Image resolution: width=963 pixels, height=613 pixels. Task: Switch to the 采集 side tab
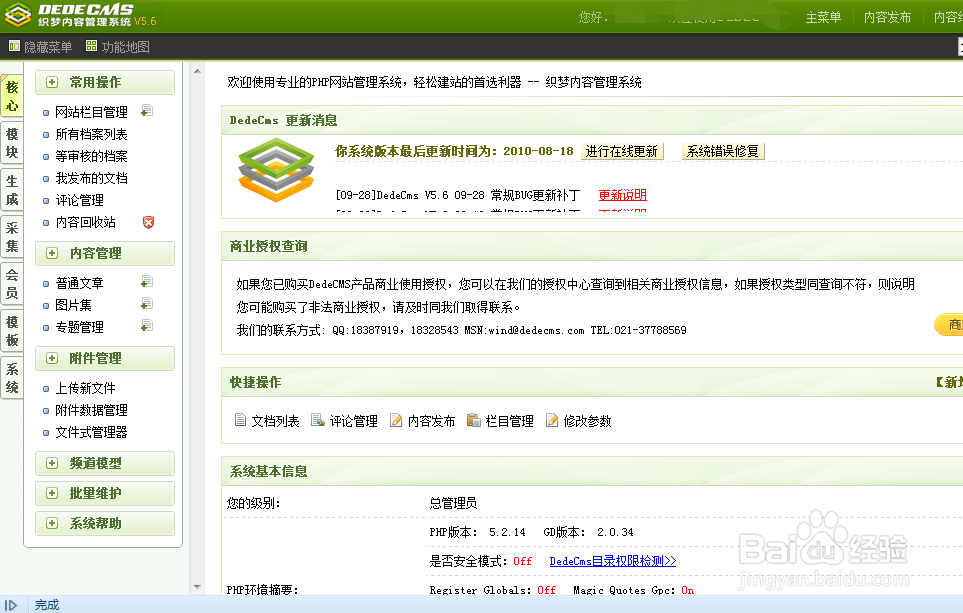coord(12,237)
